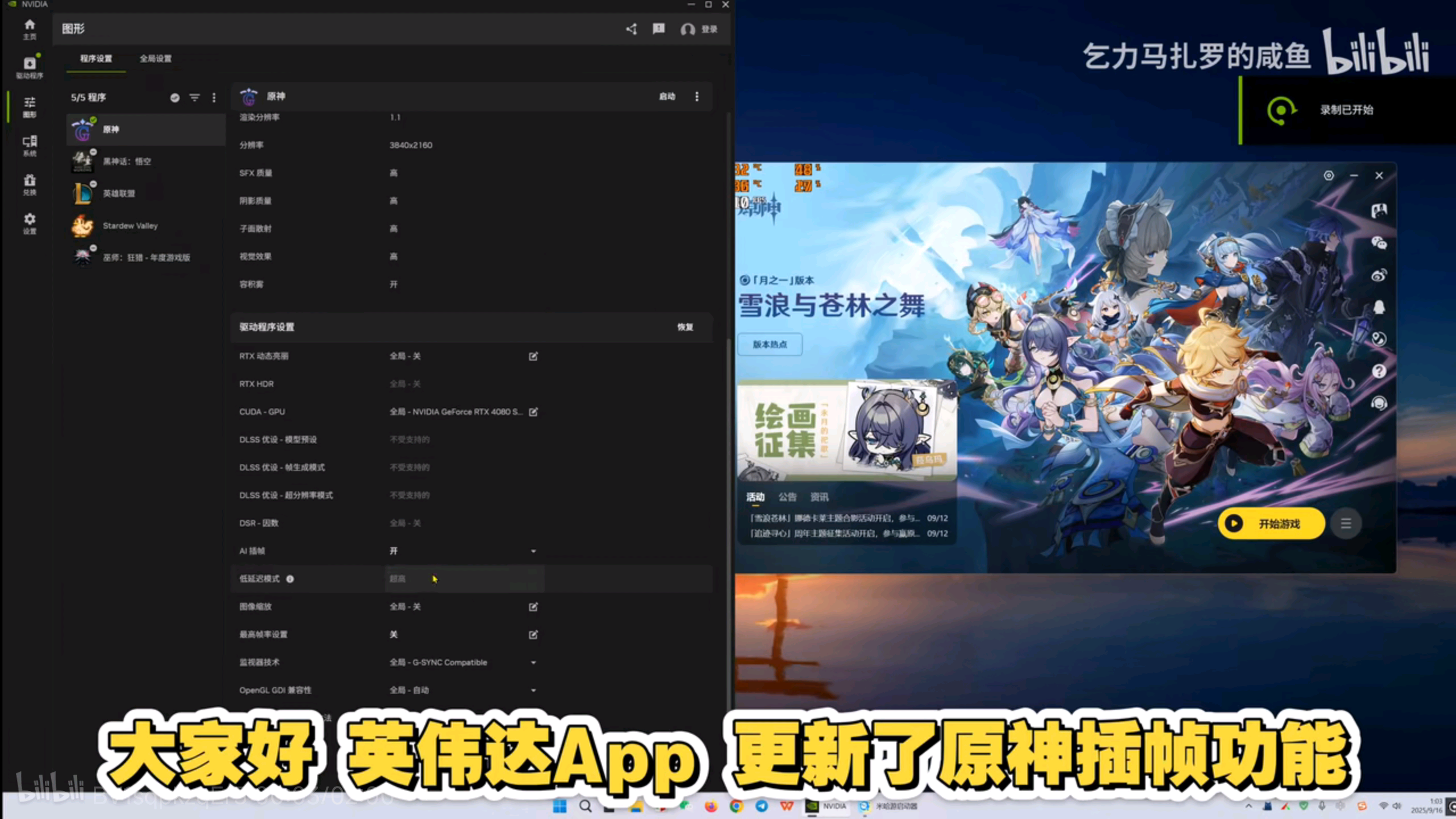The image size is (1456, 819).
Task: Switch to 公告 tab in launcher
Action: click(787, 497)
